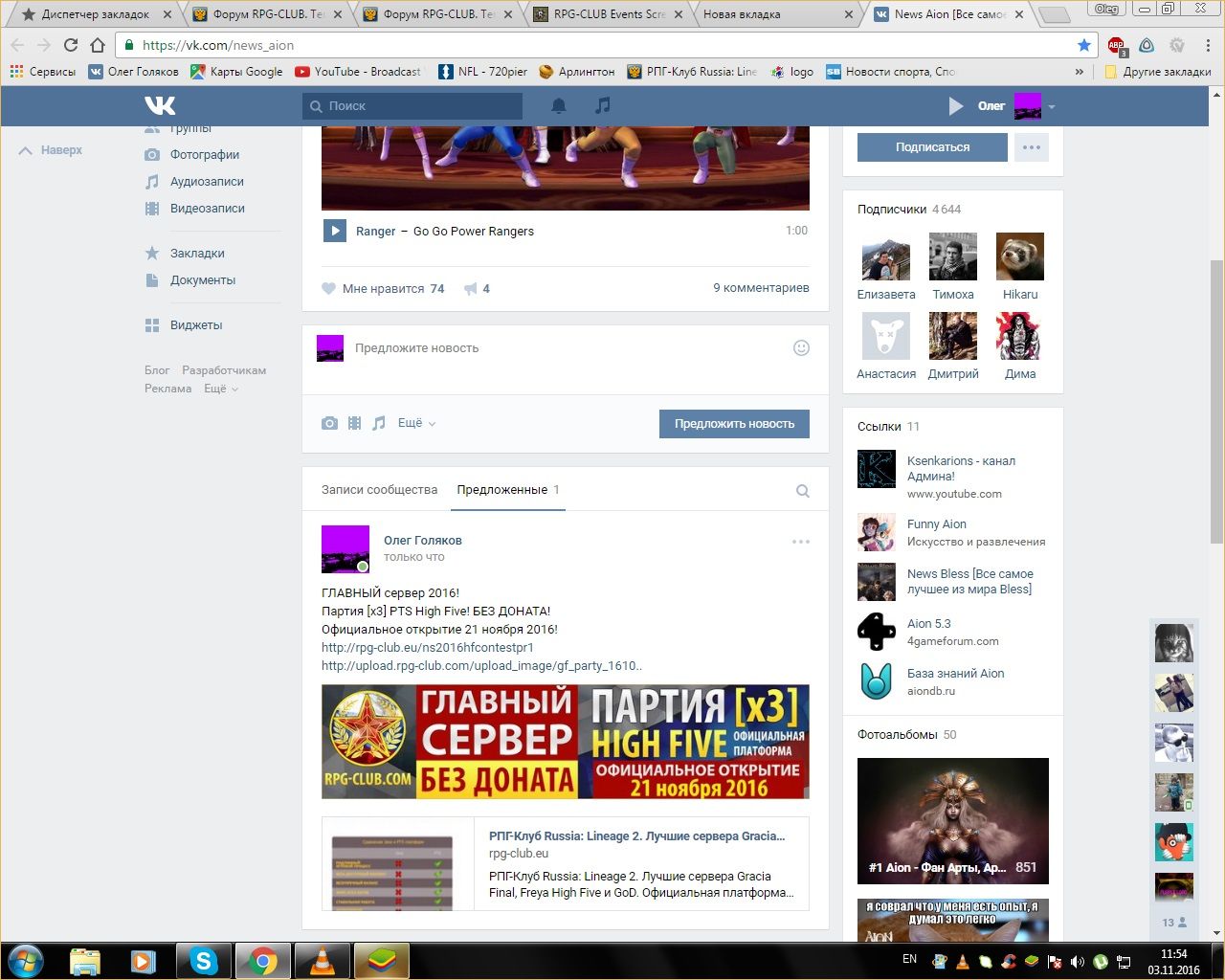Play the Go Go Power Rangers track
This screenshot has width=1225, height=980.
[334, 231]
